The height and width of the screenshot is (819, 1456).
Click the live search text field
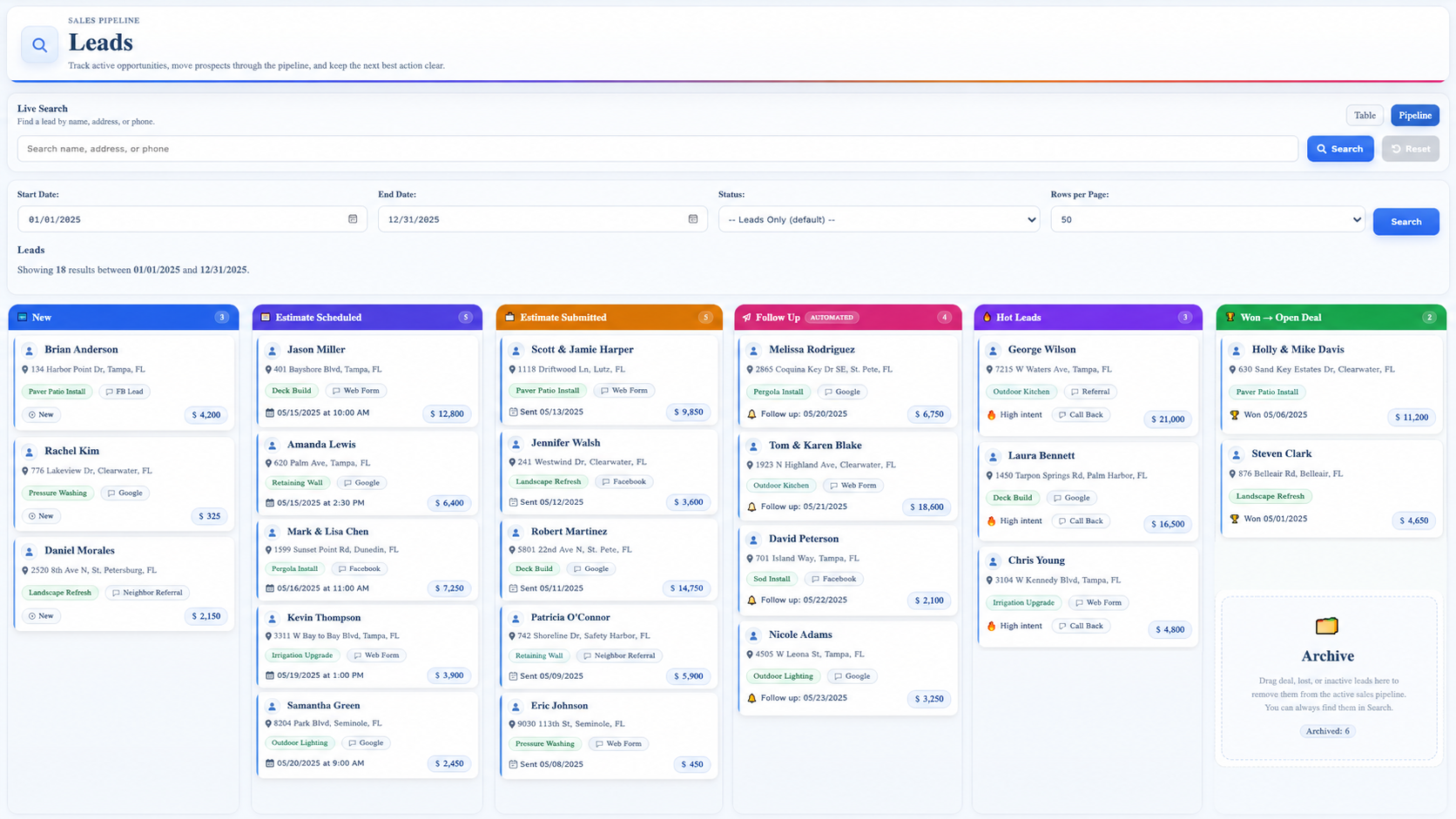click(657, 149)
